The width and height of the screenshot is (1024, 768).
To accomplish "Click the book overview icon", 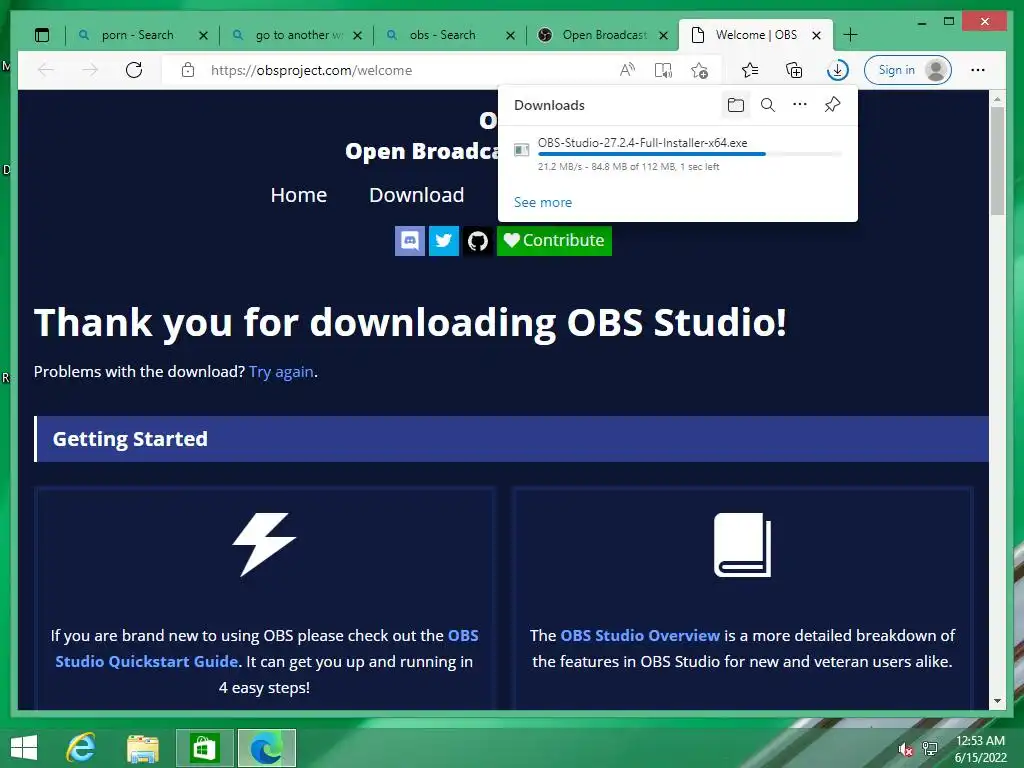I will [x=743, y=545].
